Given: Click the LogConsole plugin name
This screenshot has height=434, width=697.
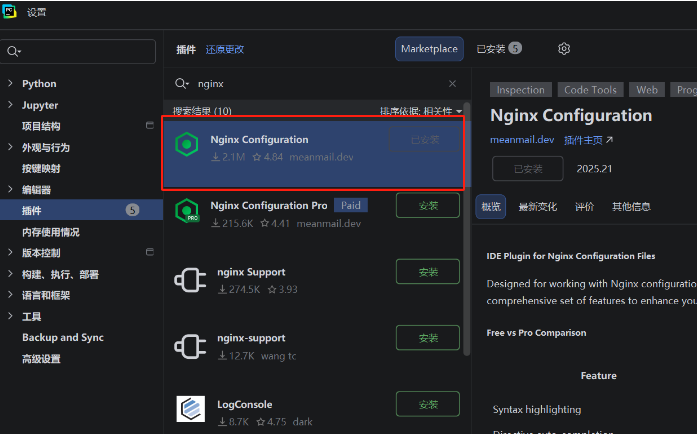Looking at the screenshot, I should click(244, 405).
